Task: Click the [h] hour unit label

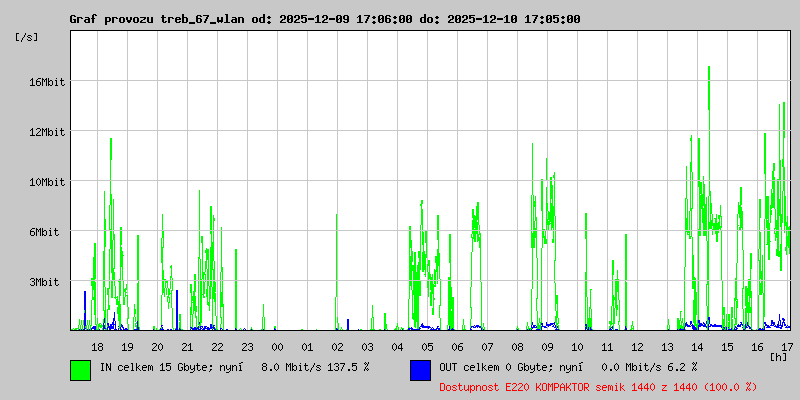Action: [x=779, y=356]
